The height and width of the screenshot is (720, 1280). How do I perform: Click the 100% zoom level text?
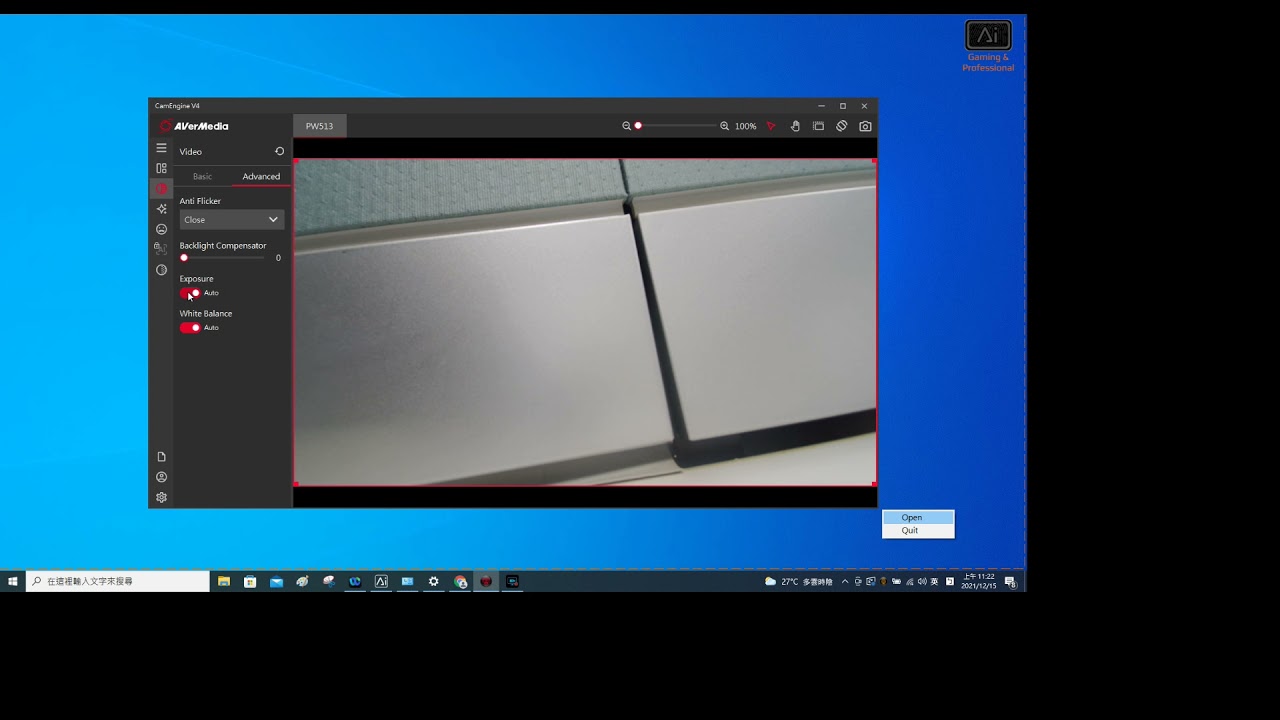pos(745,127)
